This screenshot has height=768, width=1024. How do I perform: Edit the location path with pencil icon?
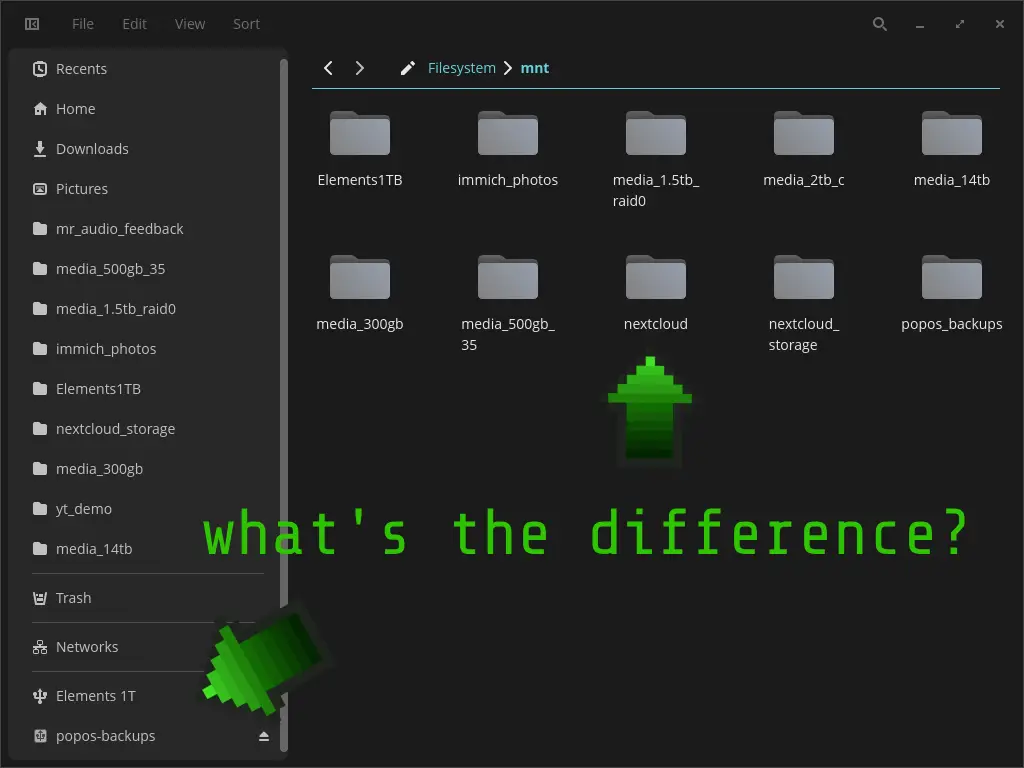pyautogui.click(x=408, y=68)
